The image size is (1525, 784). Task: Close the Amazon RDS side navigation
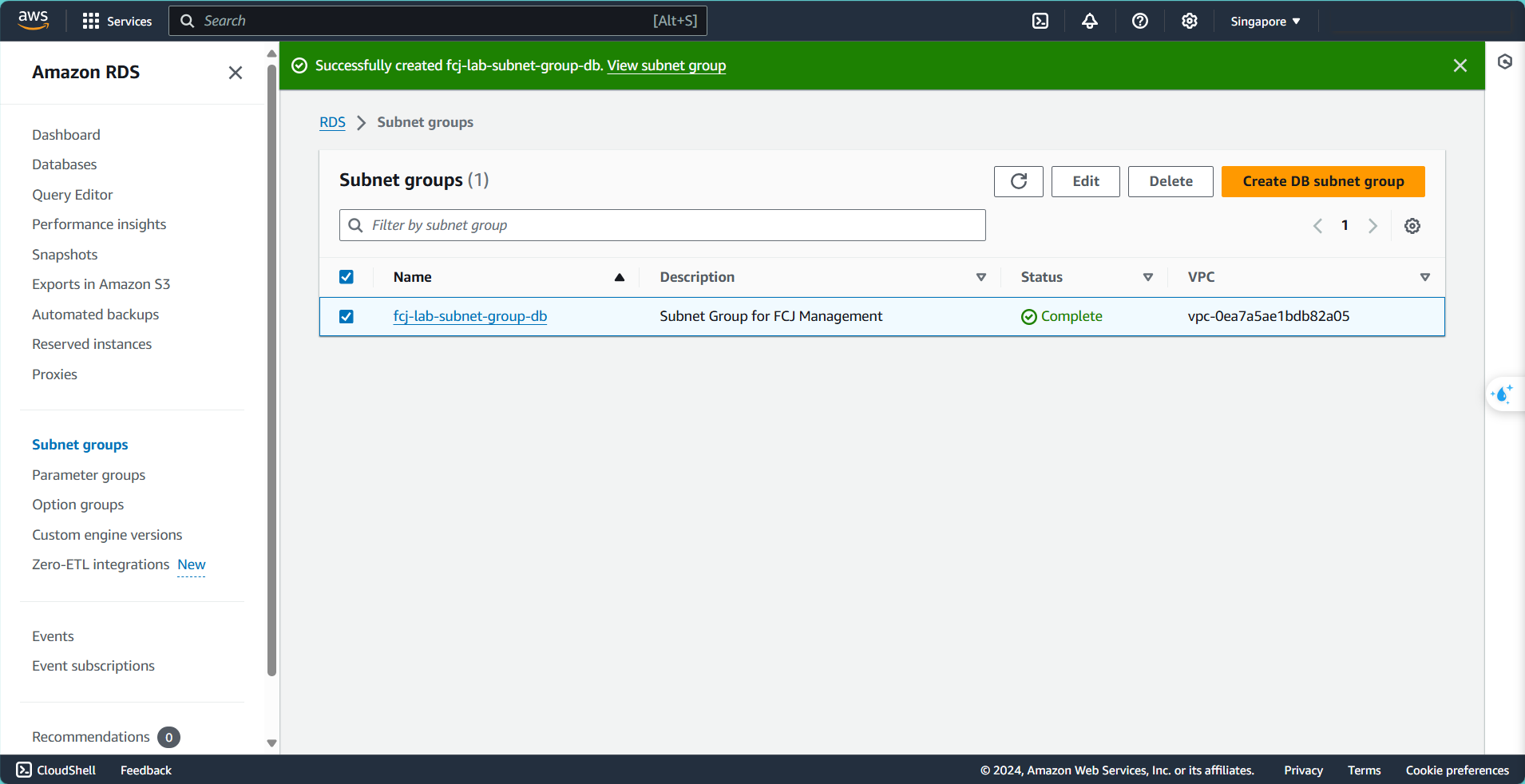click(x=236, y=73)
